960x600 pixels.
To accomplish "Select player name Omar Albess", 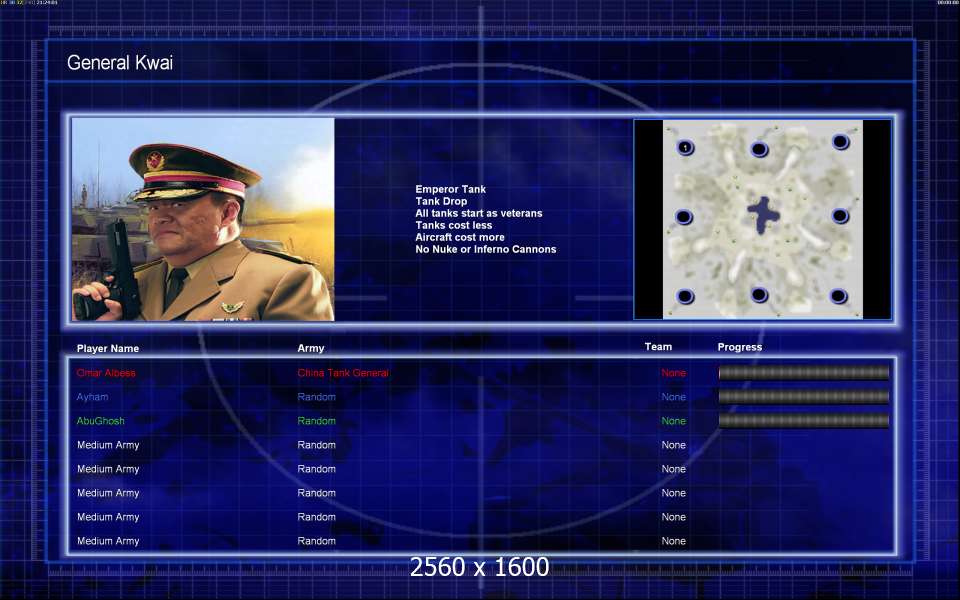I will (106, 373).
